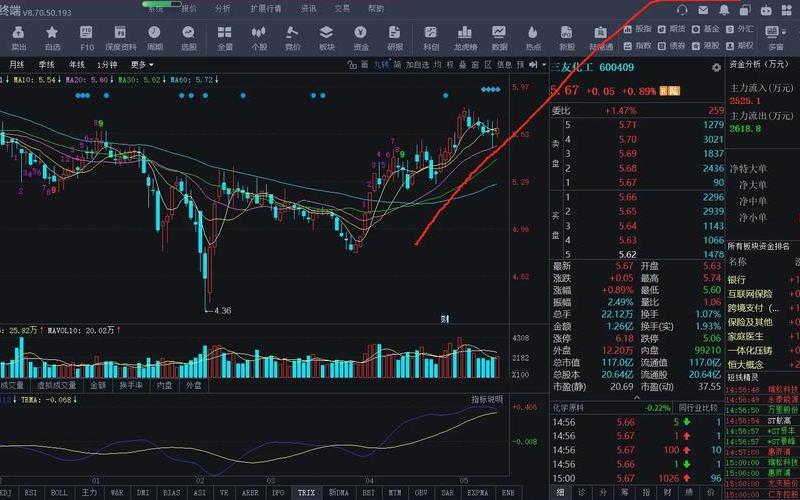Open customer service headset icon
This screenshot has width=800, height=500.
682,10
